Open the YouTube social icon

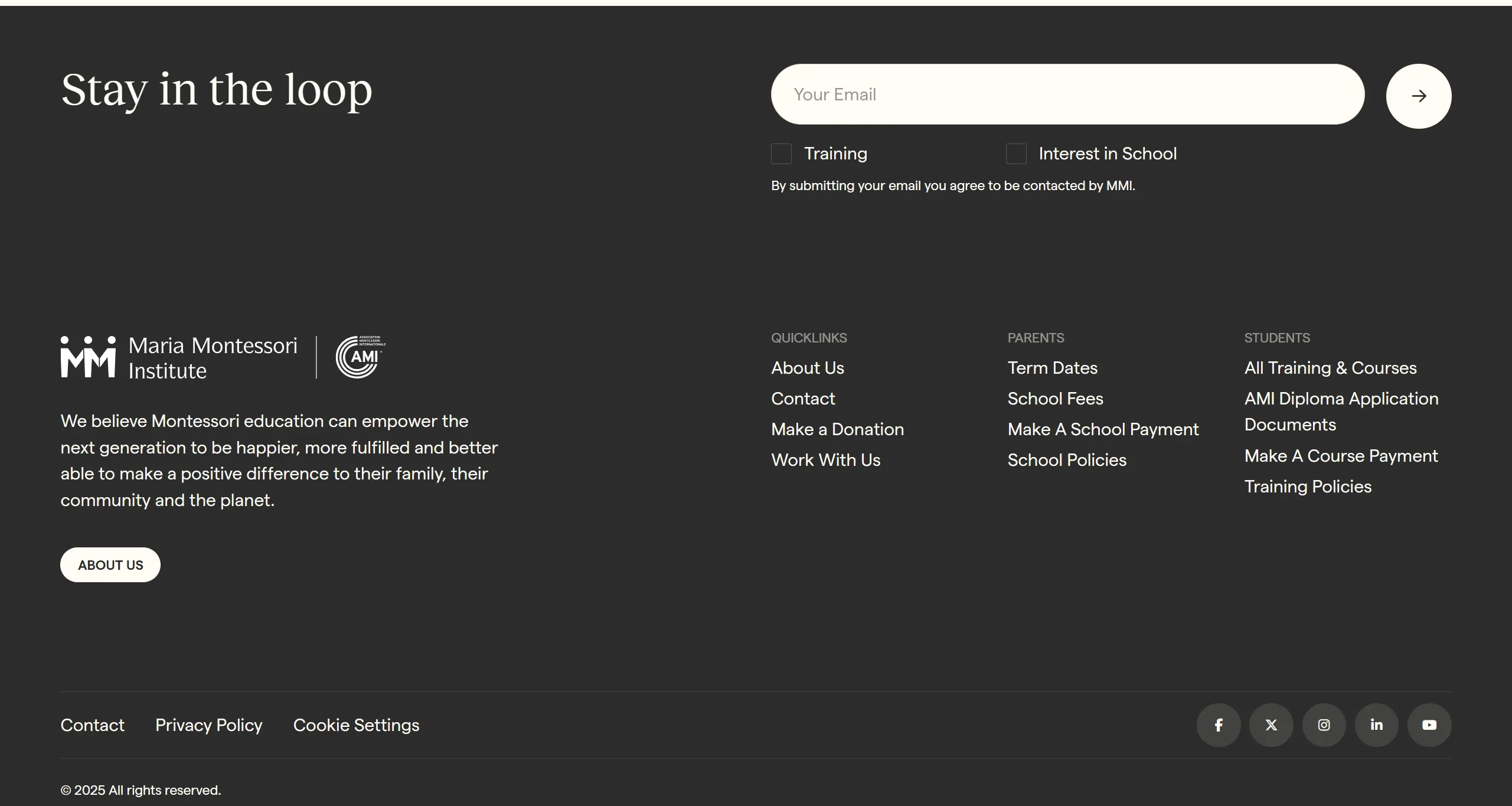pos(1429,725)
